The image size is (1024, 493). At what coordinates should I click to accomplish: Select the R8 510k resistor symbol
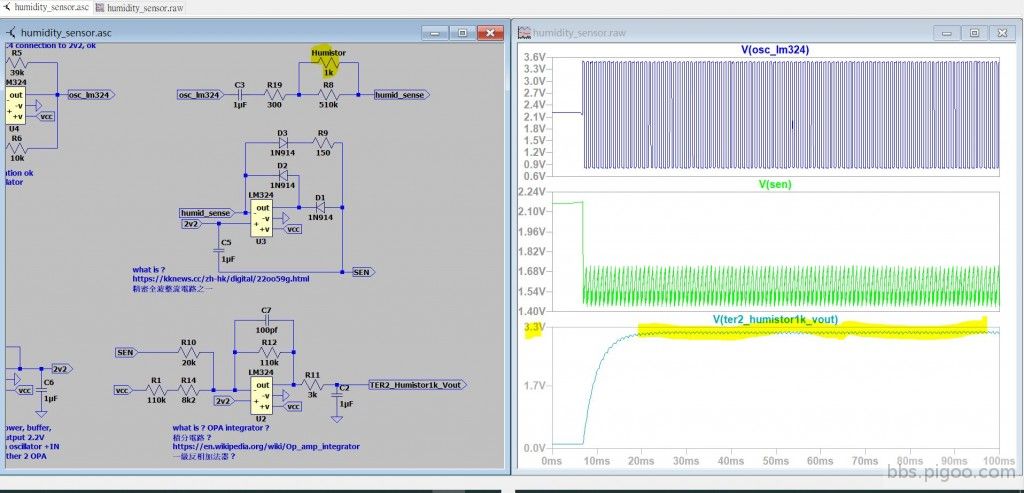328,95
